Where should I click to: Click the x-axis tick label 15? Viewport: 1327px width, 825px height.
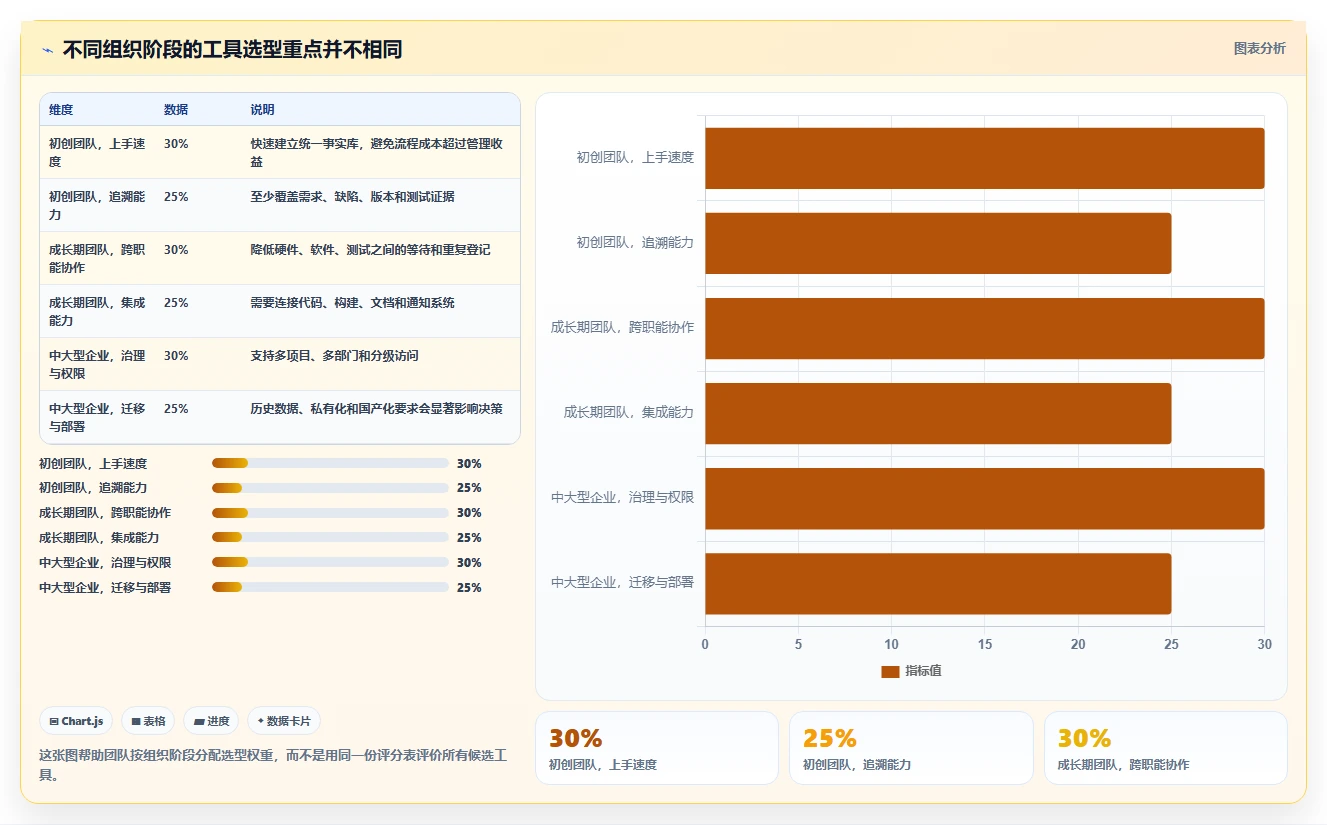coord(985,645)
